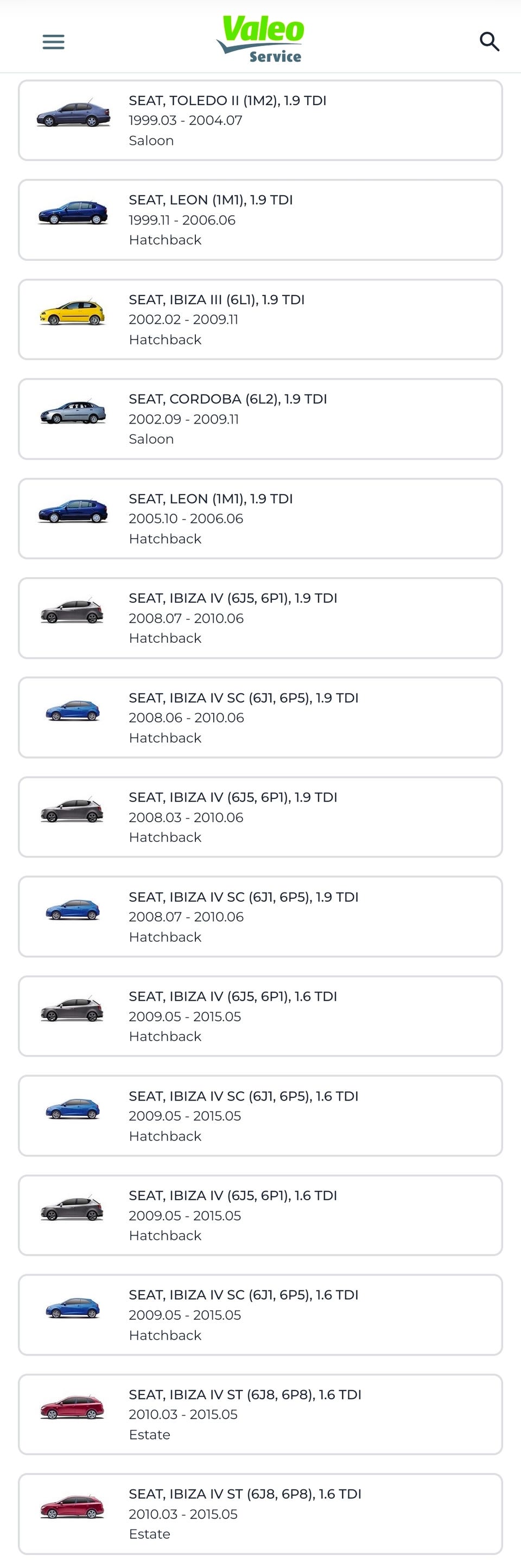Select SEAT Ibiza III (6L1) 1.9 TDI
521x1568 pixels.
[260, 319]
